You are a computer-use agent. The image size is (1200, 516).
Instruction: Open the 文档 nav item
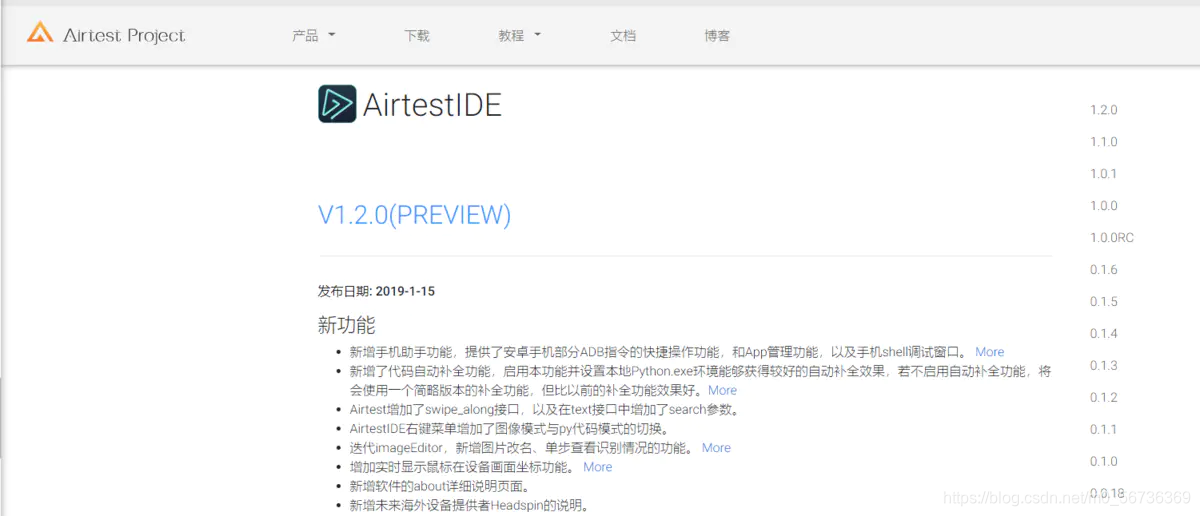623,35
